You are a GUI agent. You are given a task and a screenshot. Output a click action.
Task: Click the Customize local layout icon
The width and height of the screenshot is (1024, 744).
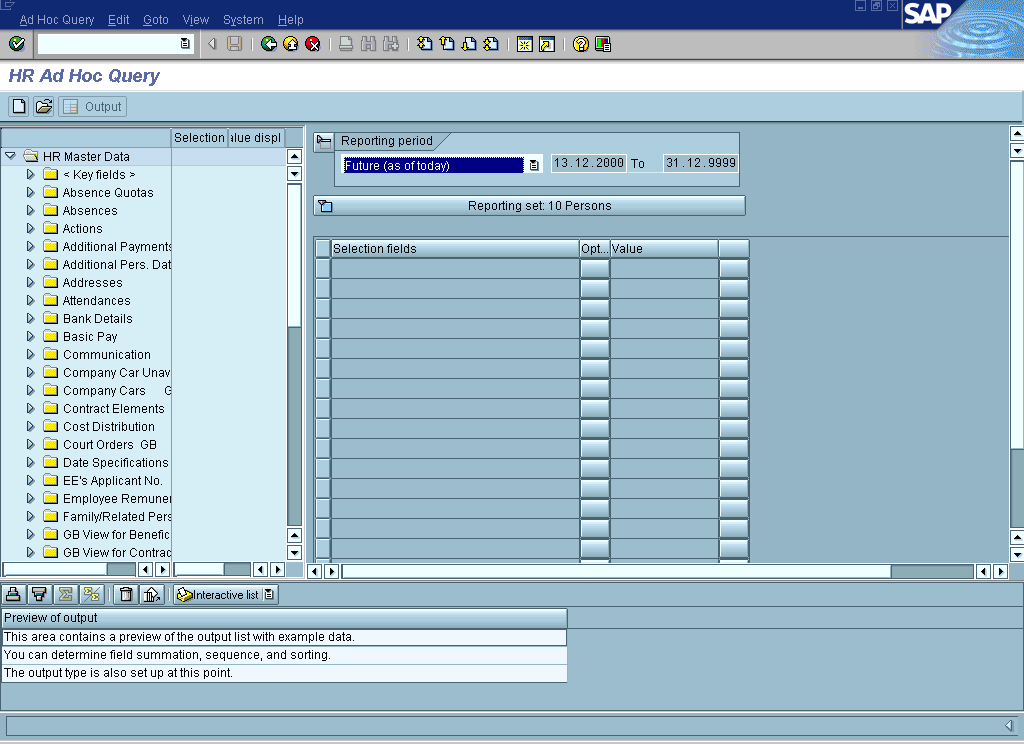click(603, 44)
